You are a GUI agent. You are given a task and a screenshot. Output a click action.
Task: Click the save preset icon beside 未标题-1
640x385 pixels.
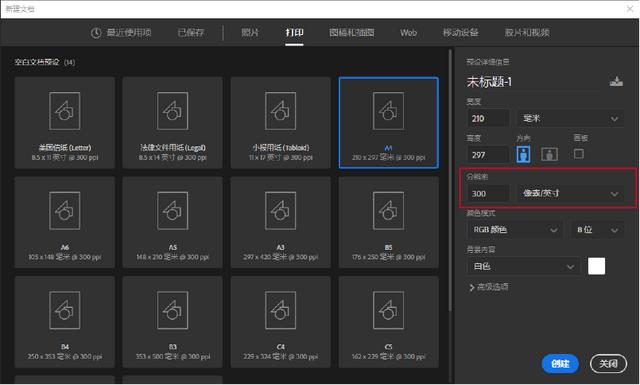[616, 81]
